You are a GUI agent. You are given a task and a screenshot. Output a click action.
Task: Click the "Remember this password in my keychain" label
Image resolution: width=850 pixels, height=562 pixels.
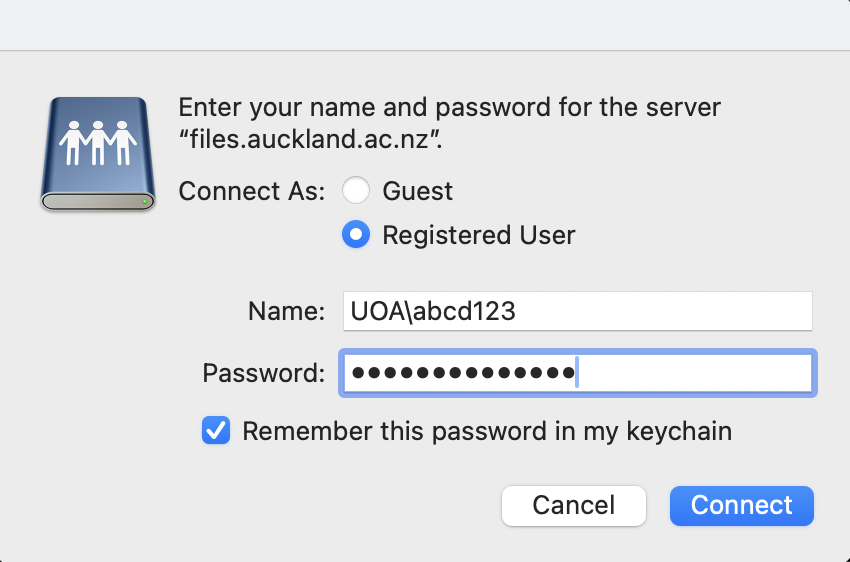click(x=487, y=431)
